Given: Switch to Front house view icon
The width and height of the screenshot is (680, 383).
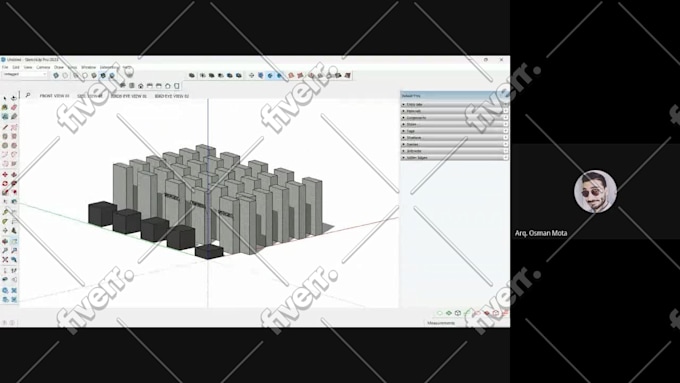Looking at the screenshot, I should pos(141,85).
